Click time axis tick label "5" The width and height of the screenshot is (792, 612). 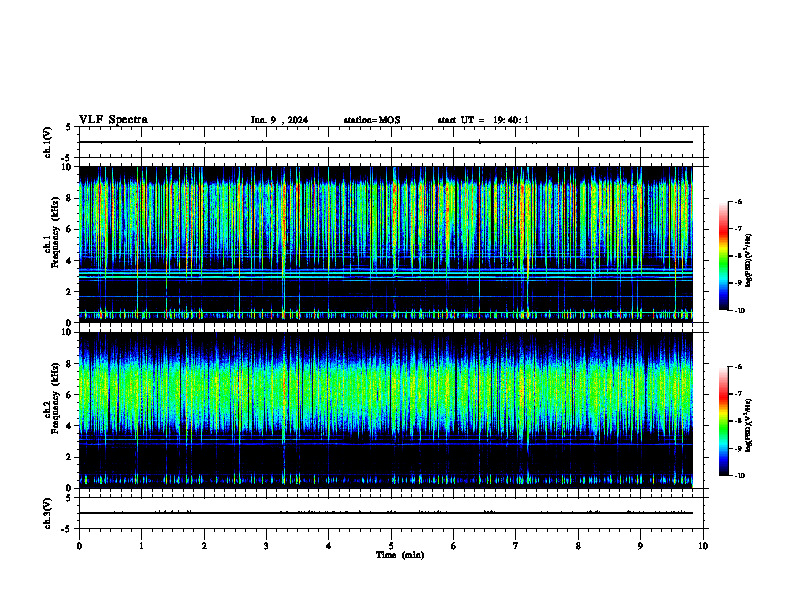click(391, 546)
